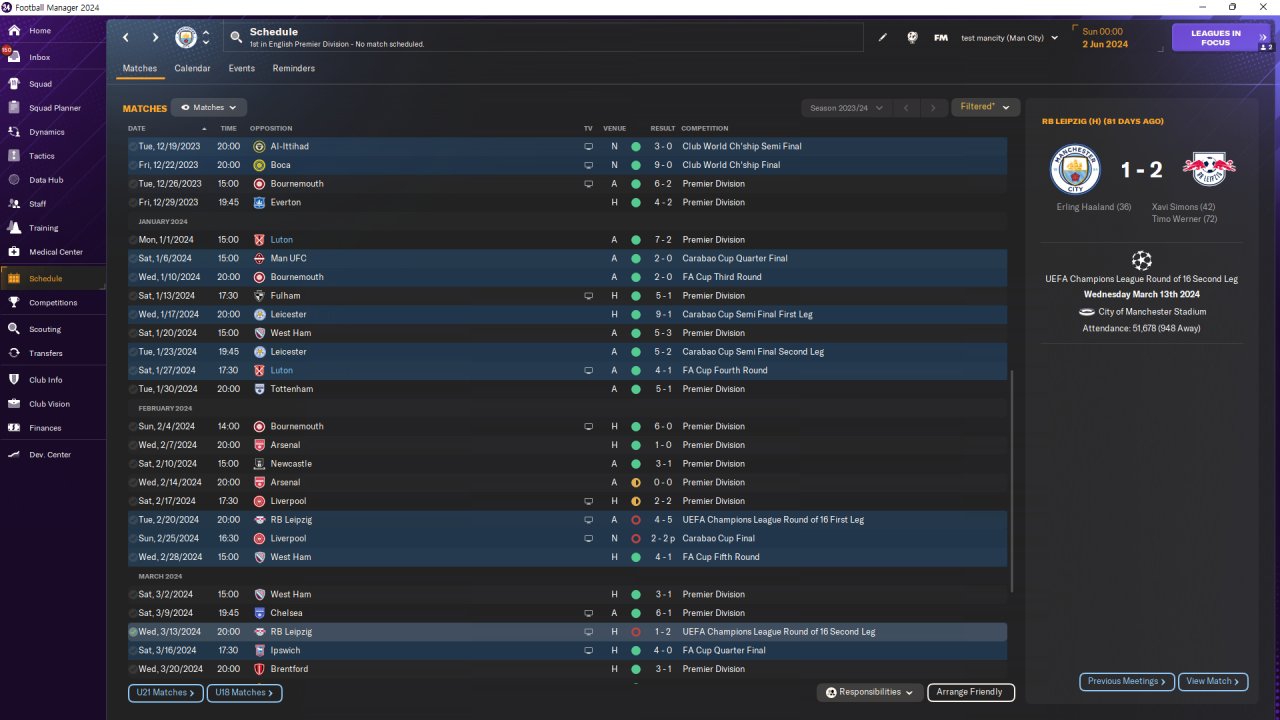The width and height of the screenshot is (1280, 720).
Task: Open the Finances sidebar icon
Action: 14,428
